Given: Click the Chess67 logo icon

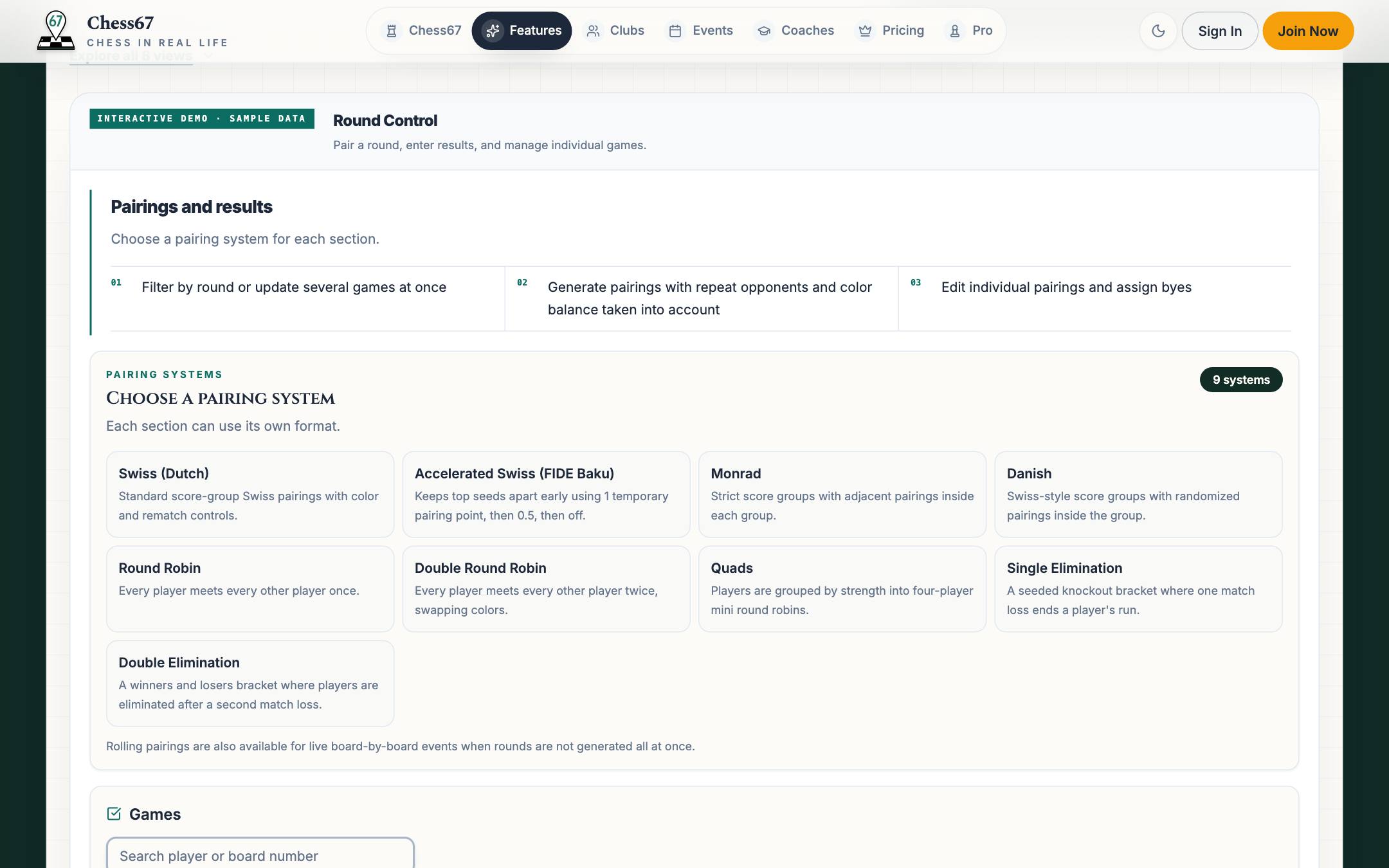Looking at the screenshot, I should click(56, 31).
